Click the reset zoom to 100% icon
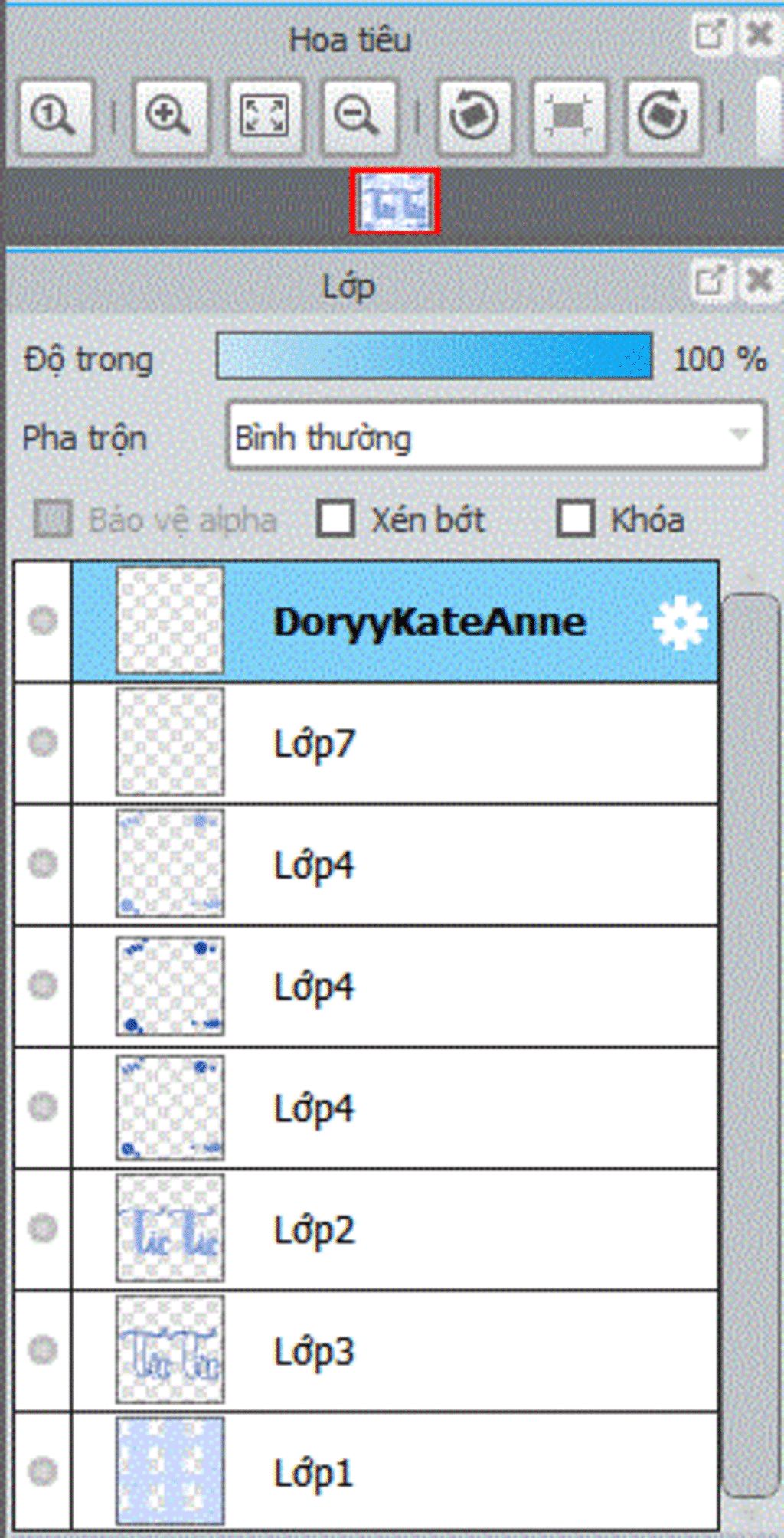 (54, 116)
